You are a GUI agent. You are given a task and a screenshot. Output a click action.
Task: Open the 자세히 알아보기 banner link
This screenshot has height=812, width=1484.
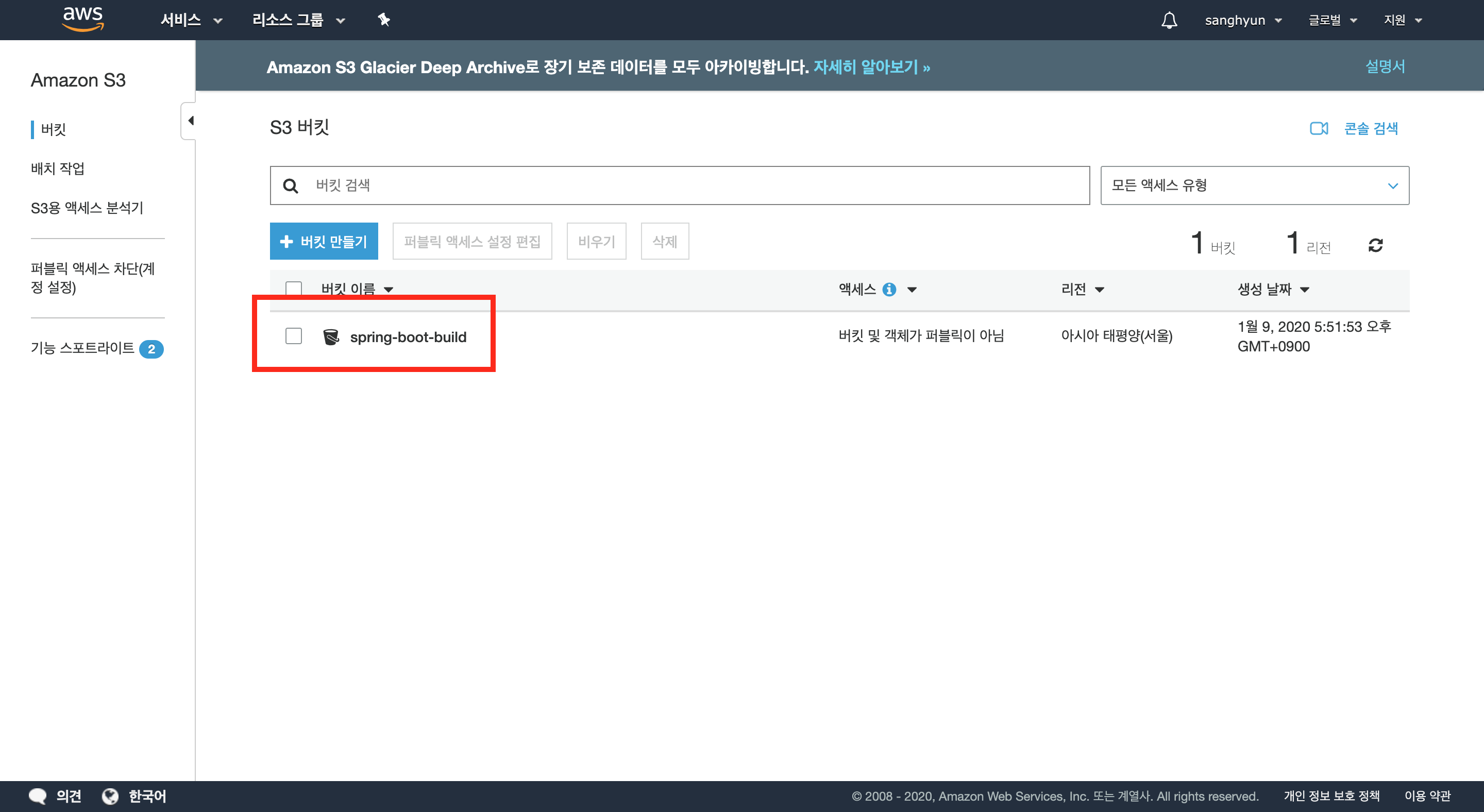coord(871,67)
